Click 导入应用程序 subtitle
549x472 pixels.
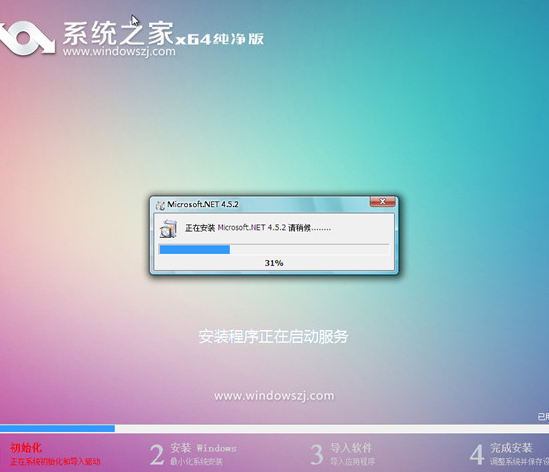[353, 461]
